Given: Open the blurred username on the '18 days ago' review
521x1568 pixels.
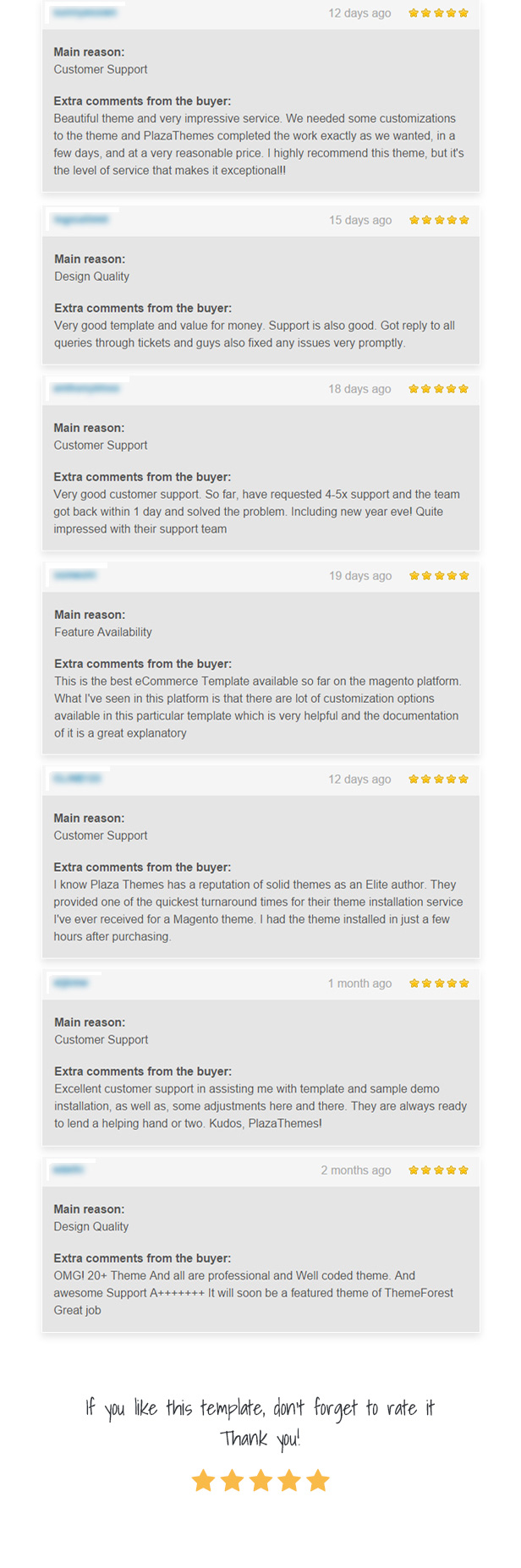Looking at the screenshot, I should pos(86,389).
